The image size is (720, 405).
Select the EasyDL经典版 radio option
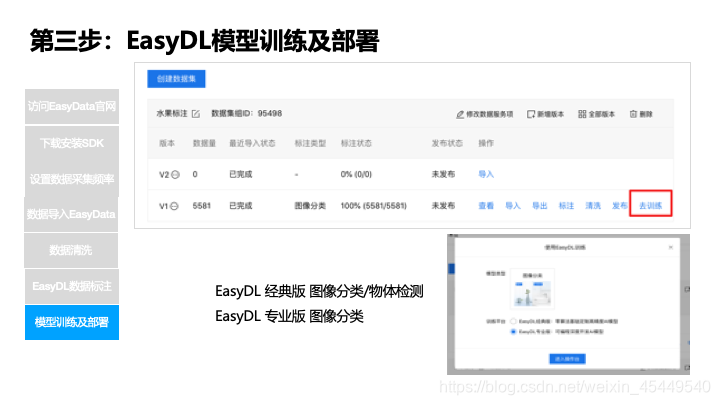(513, 321)
